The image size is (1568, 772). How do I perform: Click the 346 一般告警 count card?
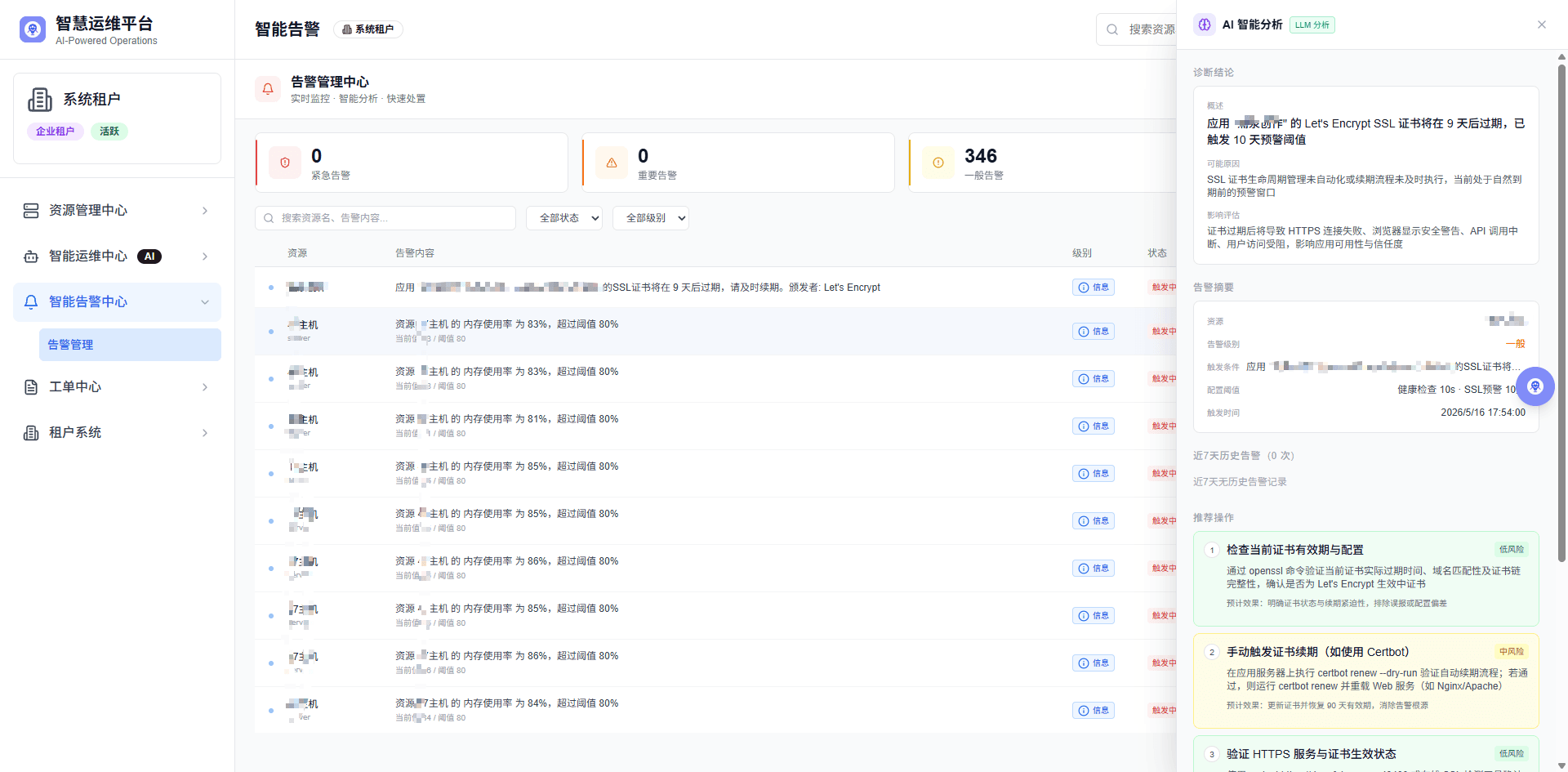coord(1042,163)
